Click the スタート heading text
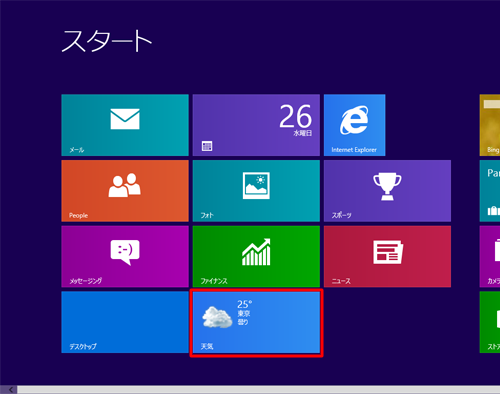 tap(107, 41)
